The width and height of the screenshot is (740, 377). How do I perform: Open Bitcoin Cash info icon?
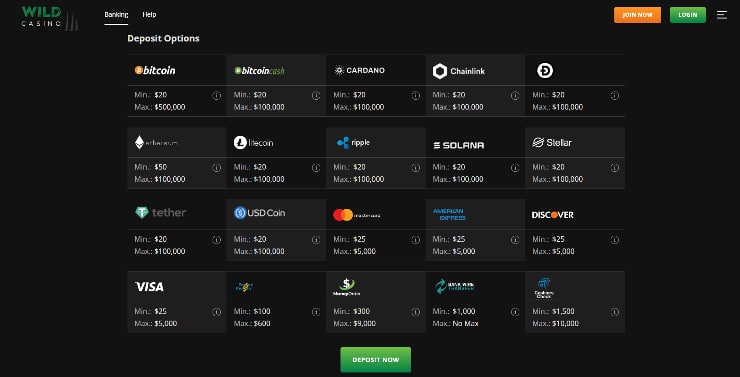(x=316, y=96)
